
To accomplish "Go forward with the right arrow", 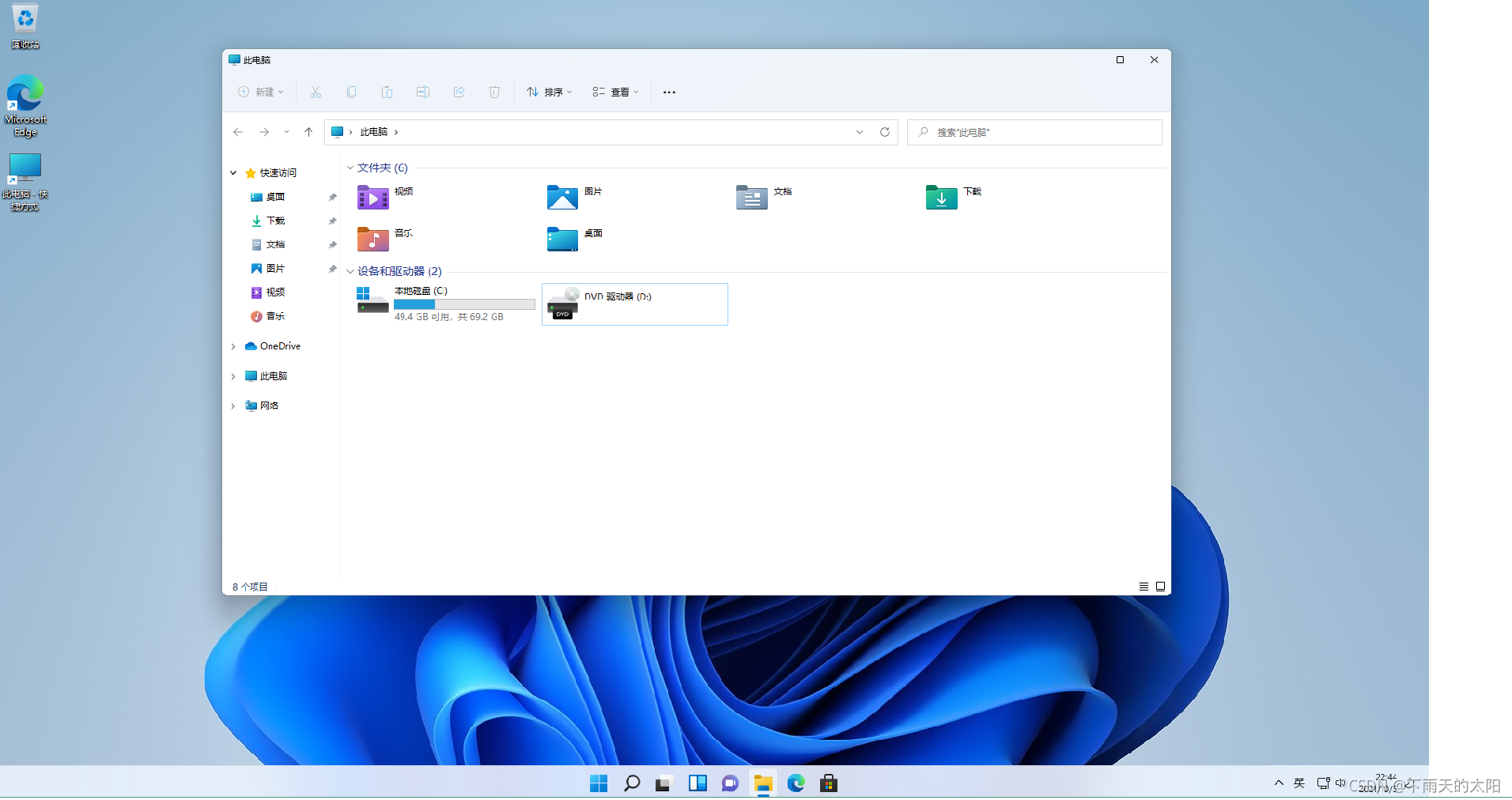I will [264, 132].
